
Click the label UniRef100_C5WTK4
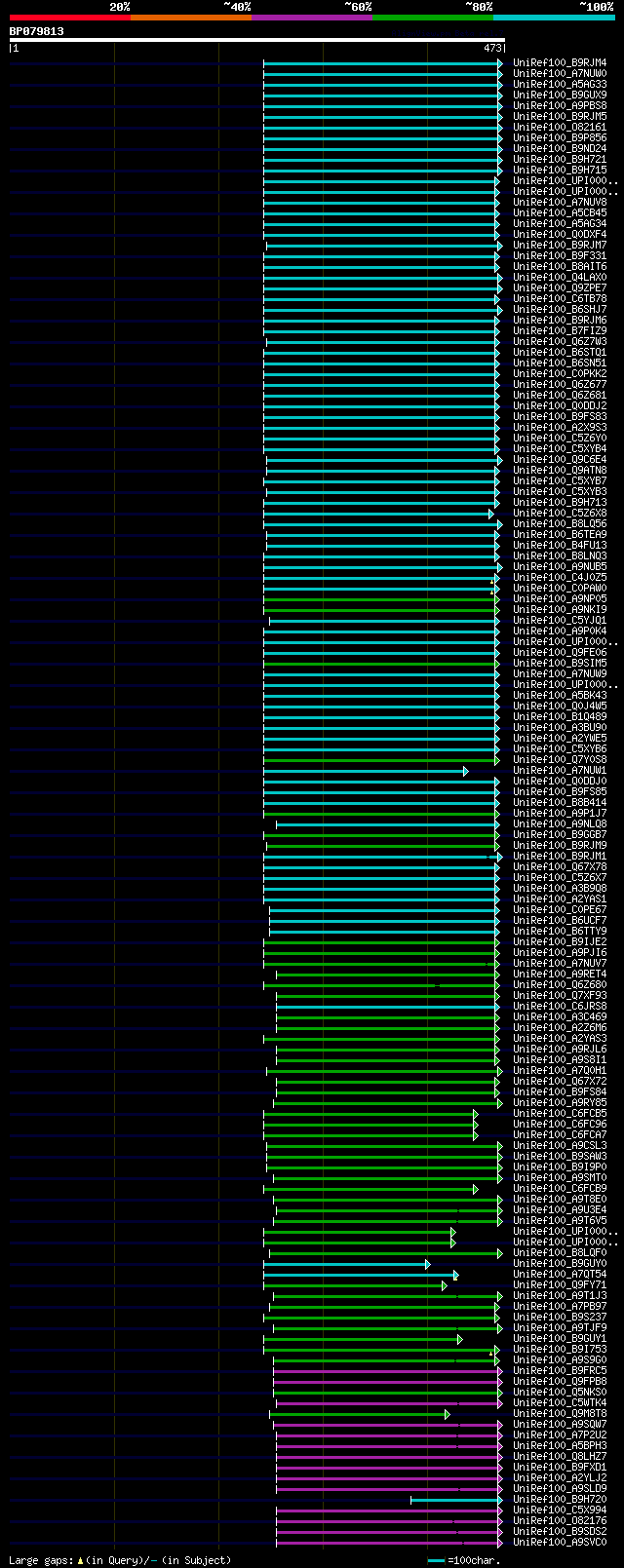pyautogui.click(x=560, y=1403)
